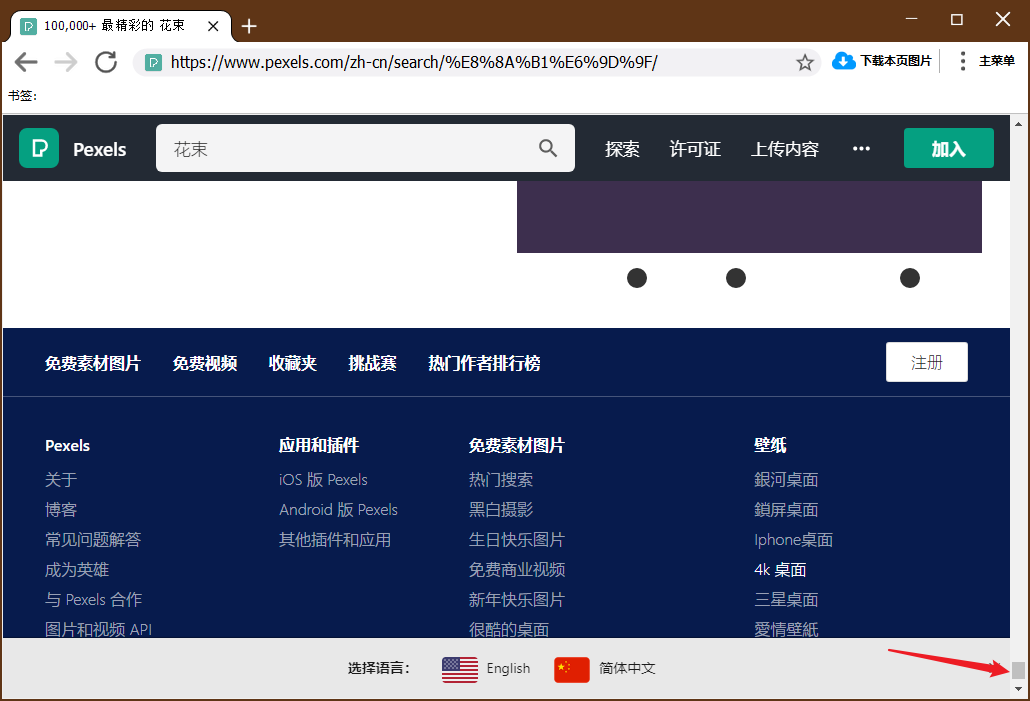Screen dimensions: 1030x701
Task: Click the search magnifier icon
Action: [x=548, y=148]
